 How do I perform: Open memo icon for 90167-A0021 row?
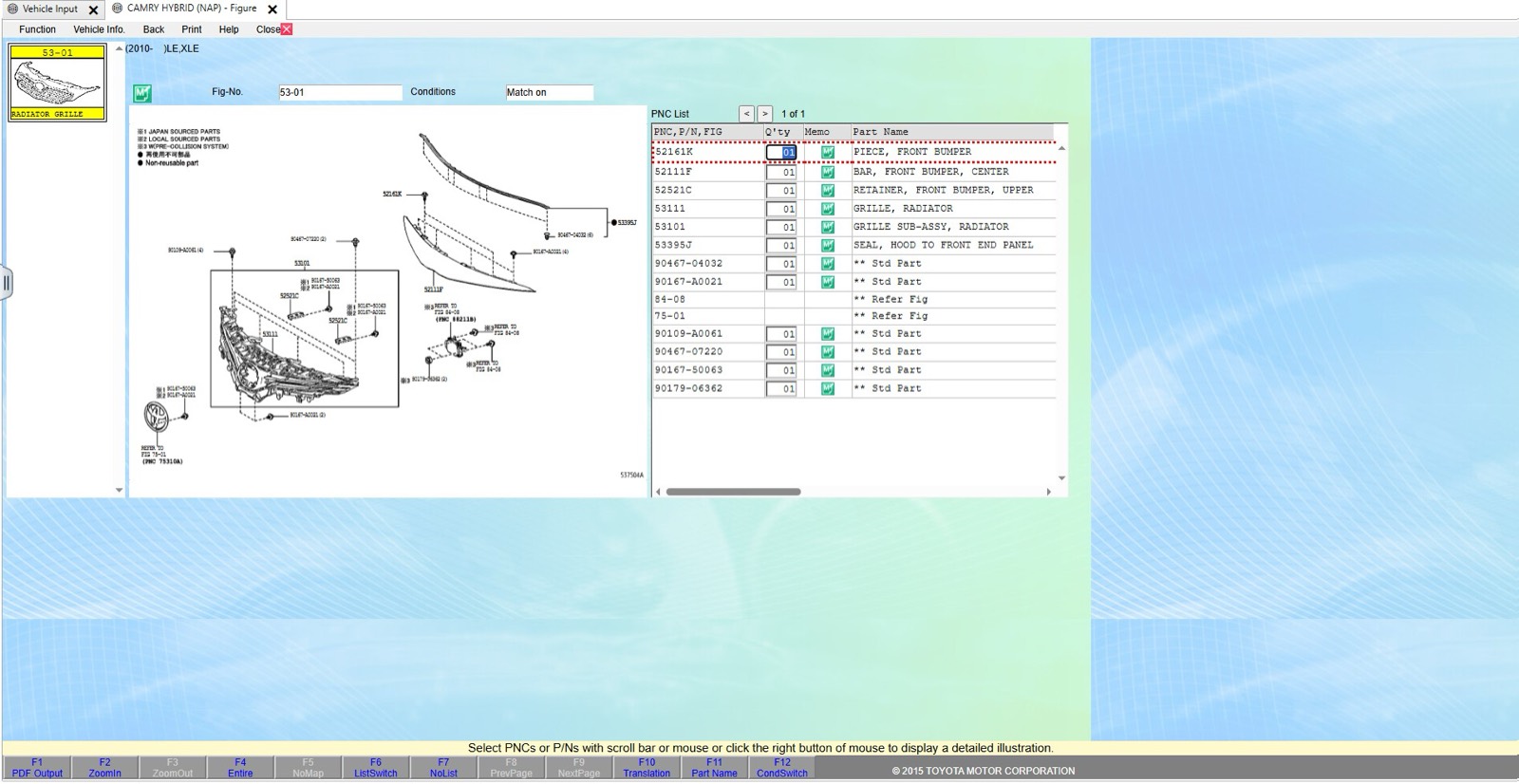click(x=828, y=282)
